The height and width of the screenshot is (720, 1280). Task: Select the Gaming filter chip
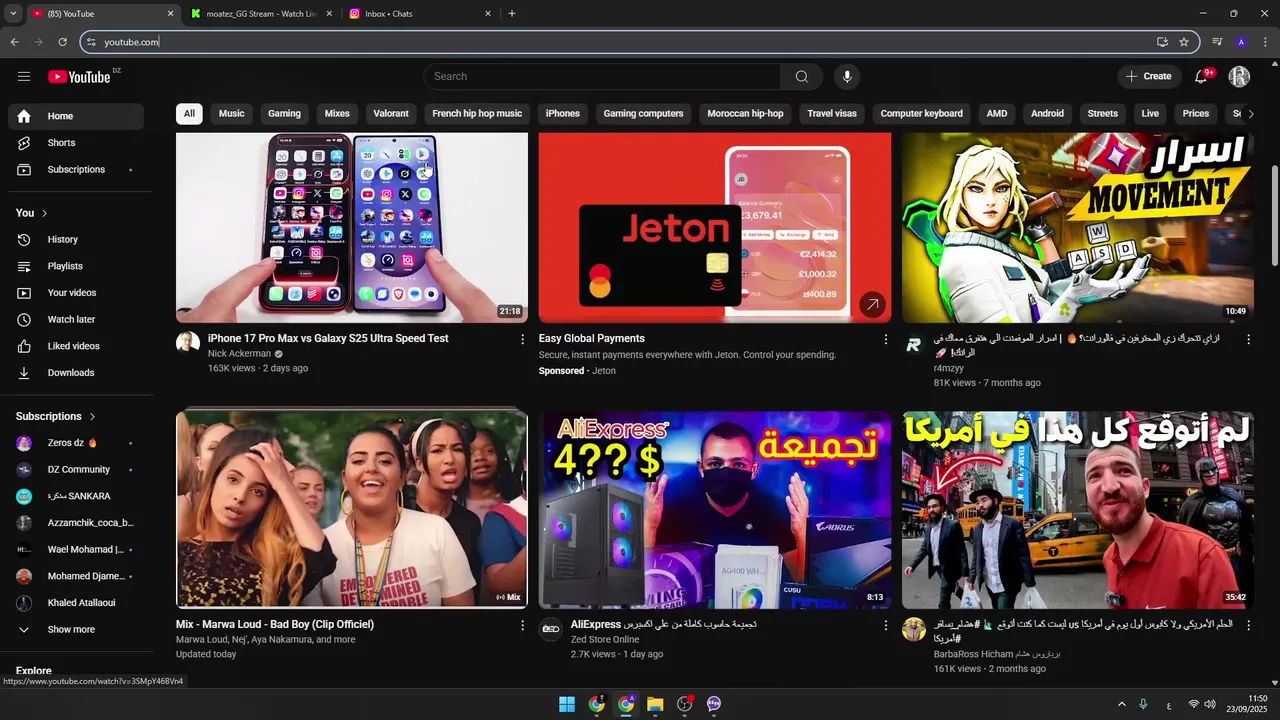pos(284,114)
